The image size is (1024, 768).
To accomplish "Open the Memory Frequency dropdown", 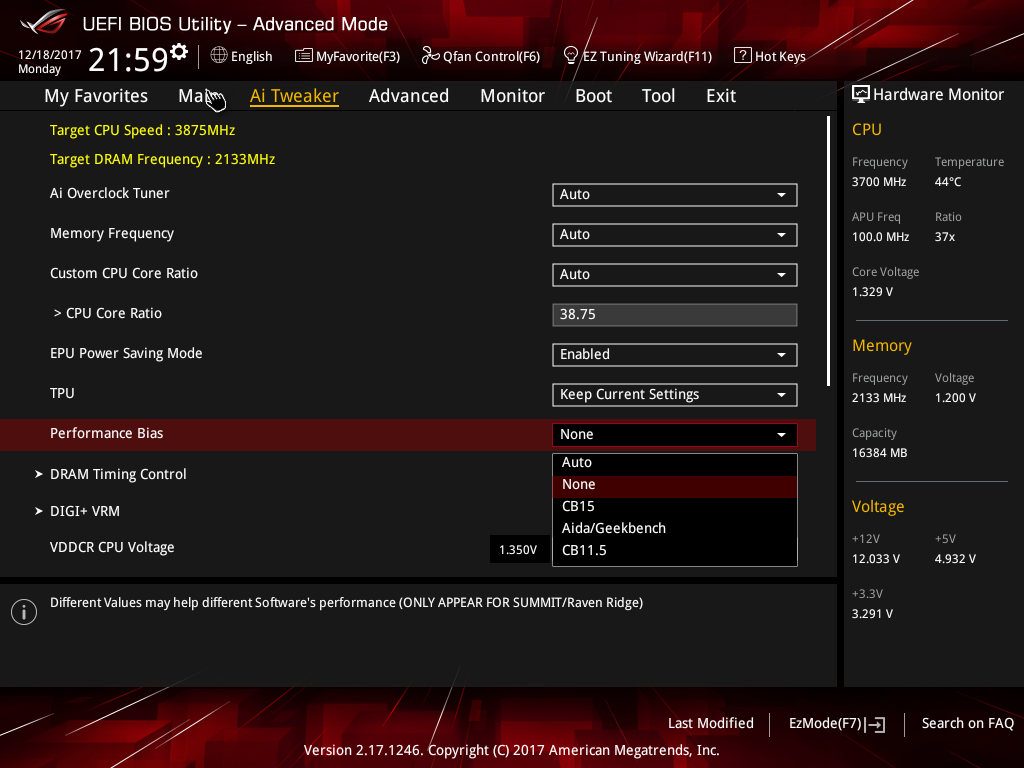I will tap(675, 234).
